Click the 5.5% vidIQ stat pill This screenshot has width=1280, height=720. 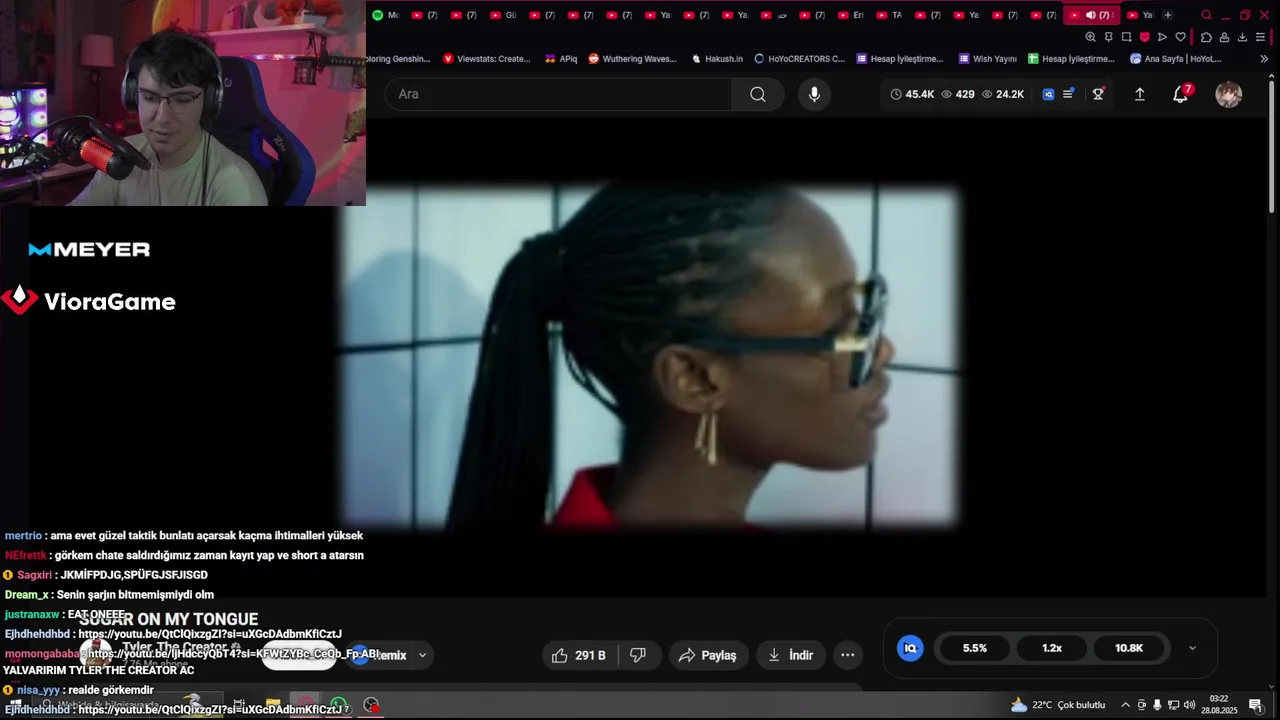[x=974, y=648]
